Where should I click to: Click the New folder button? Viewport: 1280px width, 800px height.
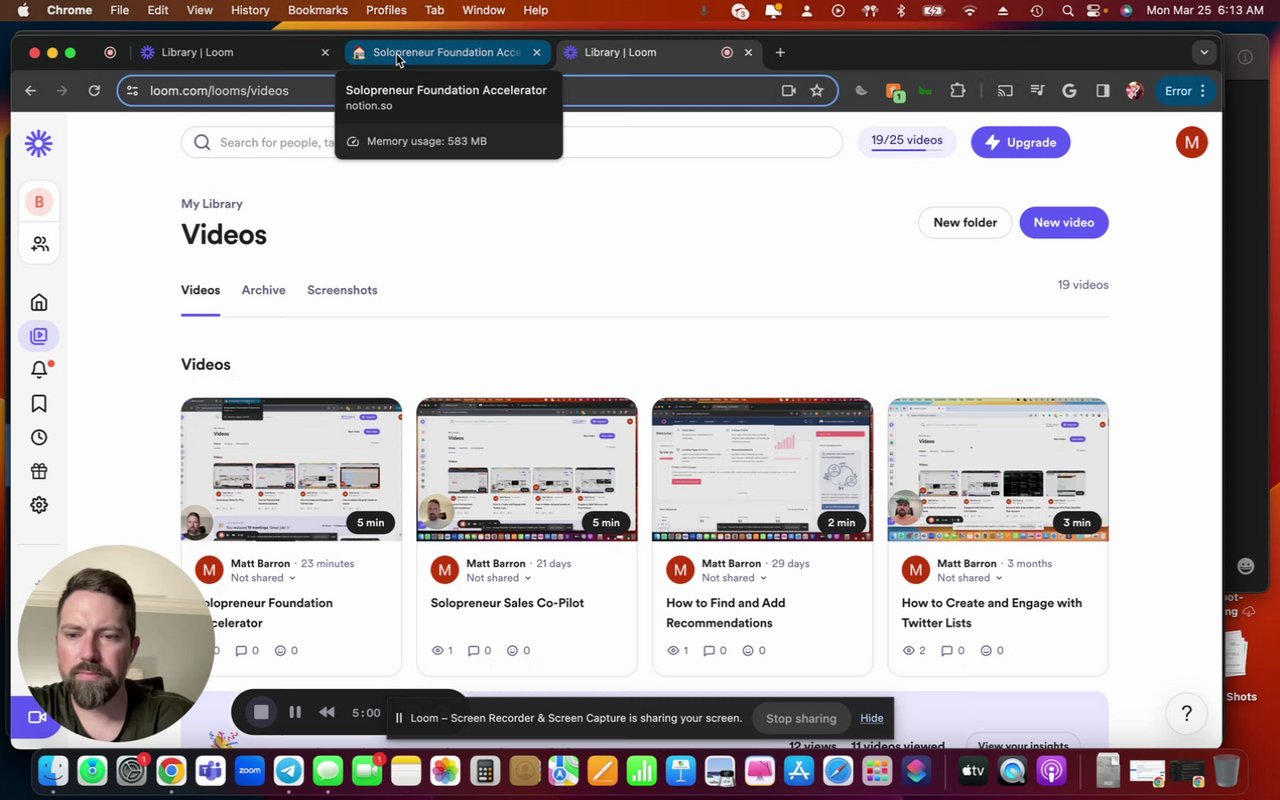point(965,222)
